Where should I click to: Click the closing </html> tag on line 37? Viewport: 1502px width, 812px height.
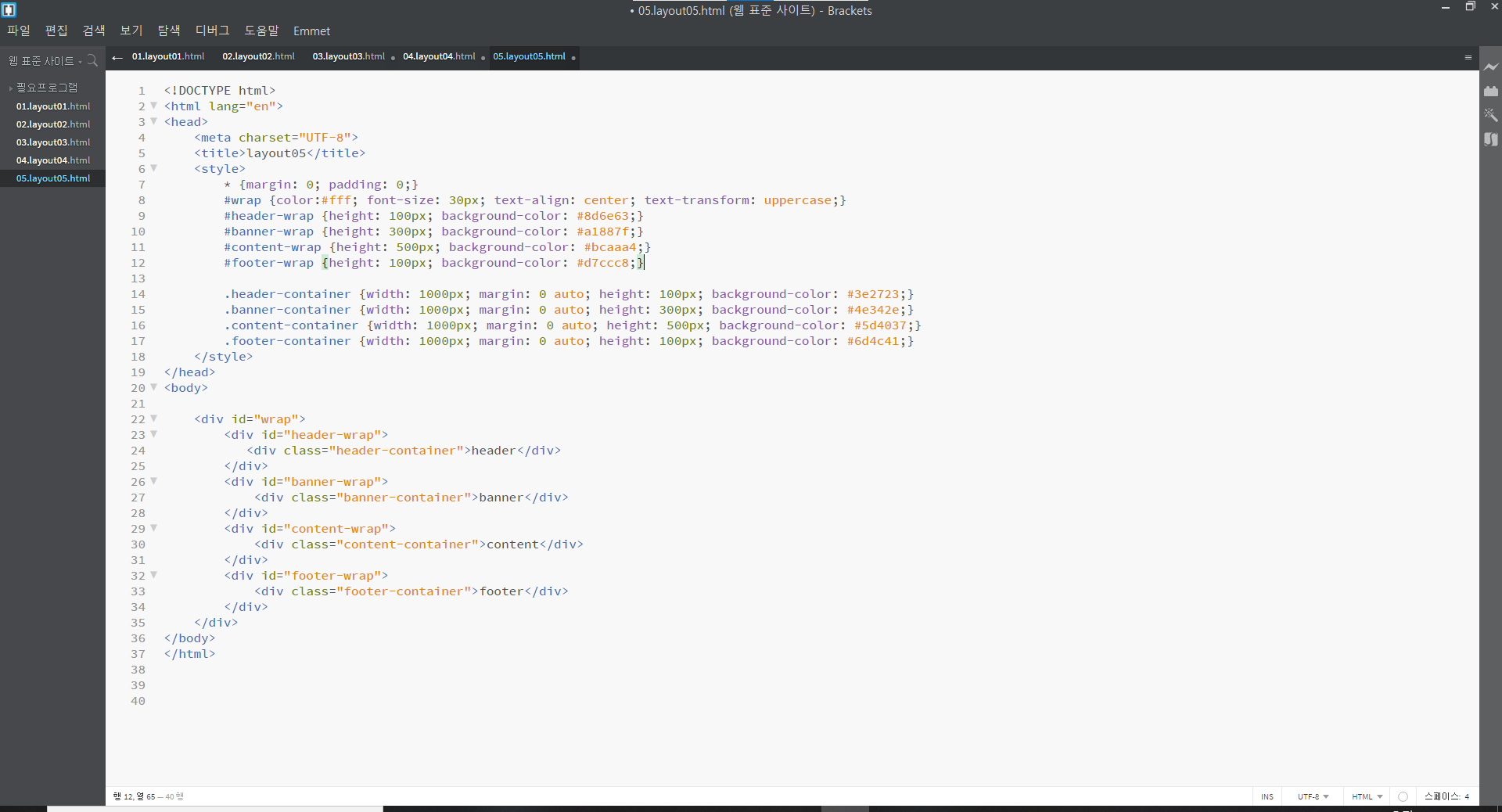189,654
